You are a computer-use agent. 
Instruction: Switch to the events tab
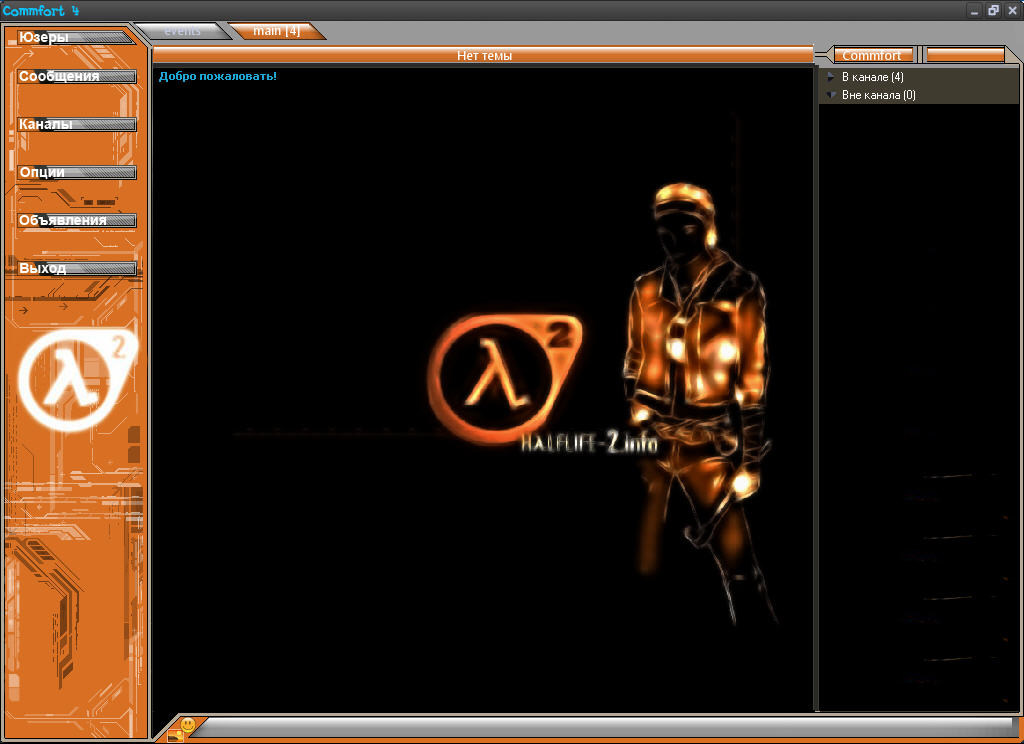(x=182, y=31)
